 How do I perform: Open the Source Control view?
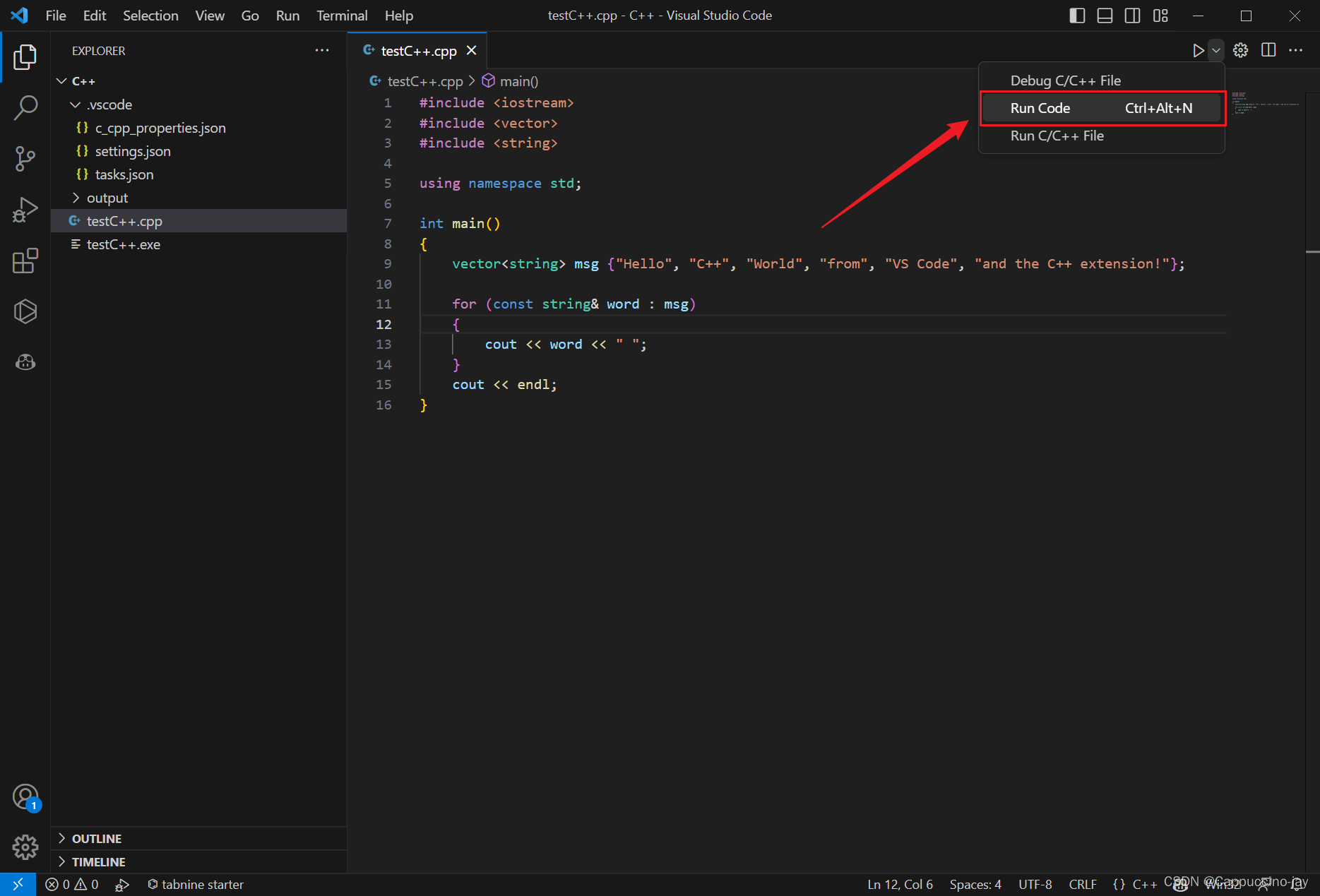click(25, 159)
